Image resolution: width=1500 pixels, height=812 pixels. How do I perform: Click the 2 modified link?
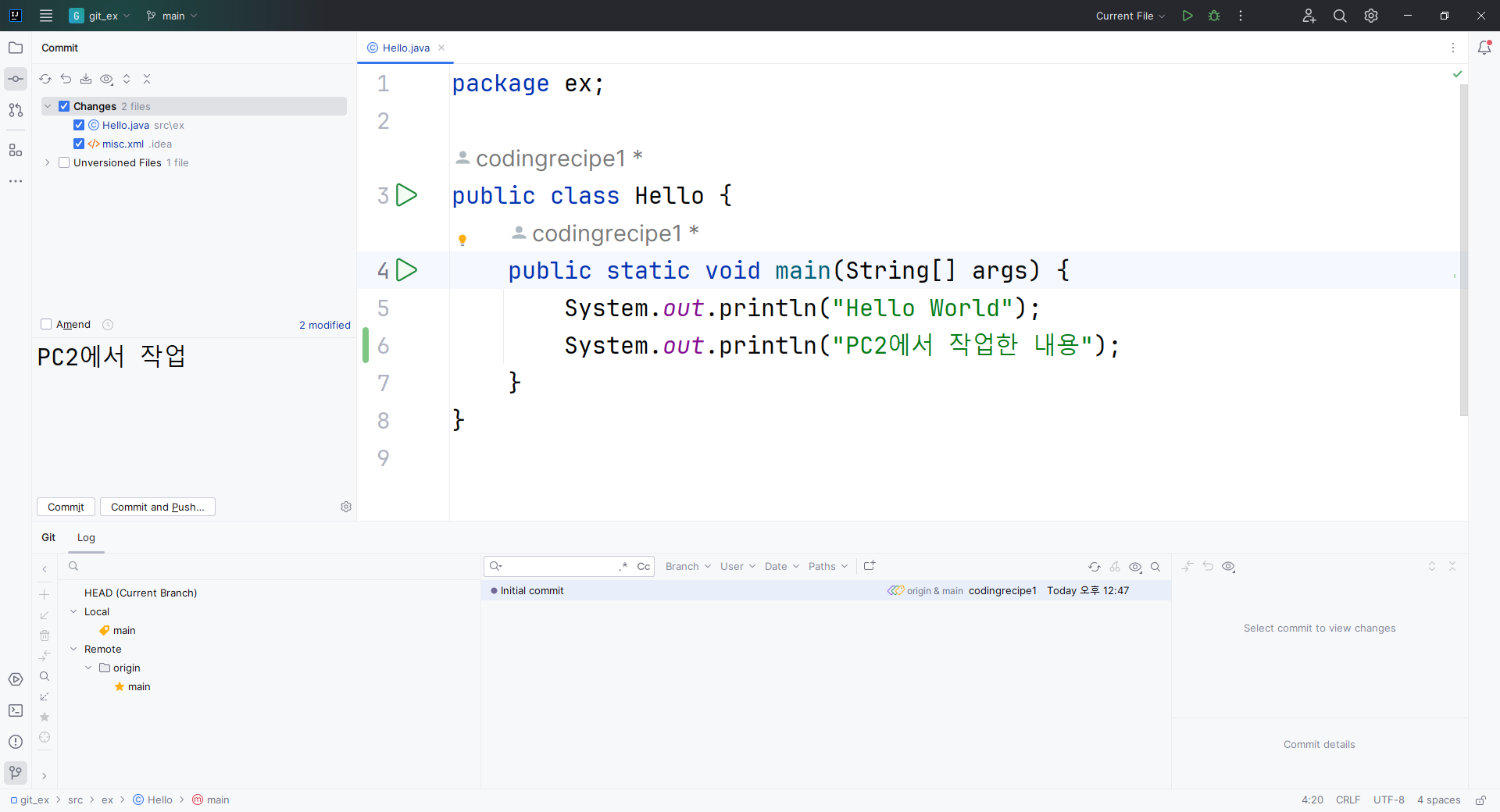325,325
